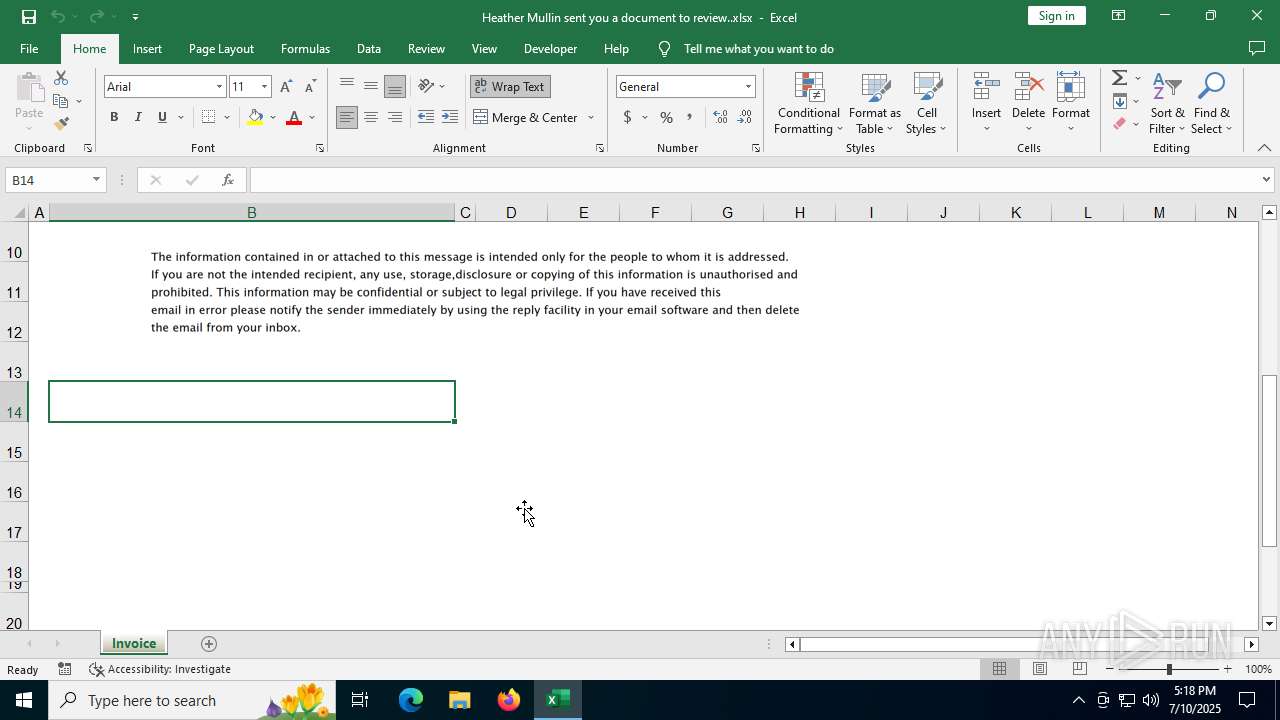
Task: Click Find & Select button
Action: [1212, 103]
